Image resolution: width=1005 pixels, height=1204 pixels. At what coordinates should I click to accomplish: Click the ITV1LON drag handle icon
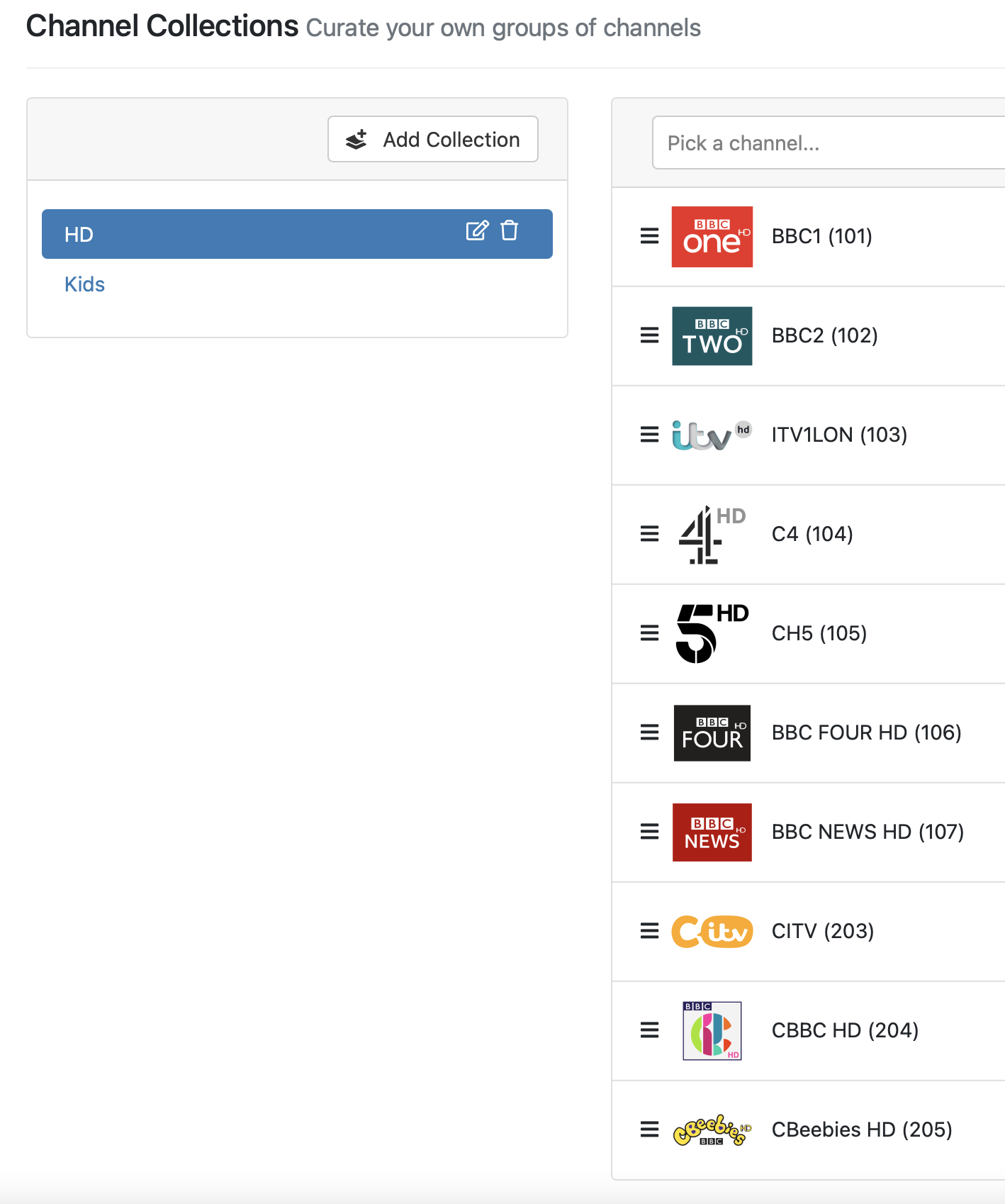pyautogui.click(x=649, y=435)
